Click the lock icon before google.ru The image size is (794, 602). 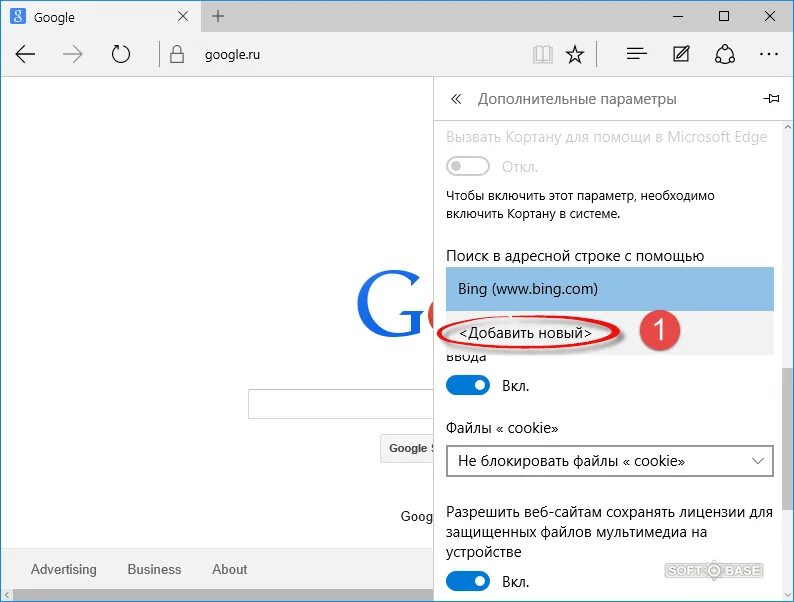[x=177, y=54]
